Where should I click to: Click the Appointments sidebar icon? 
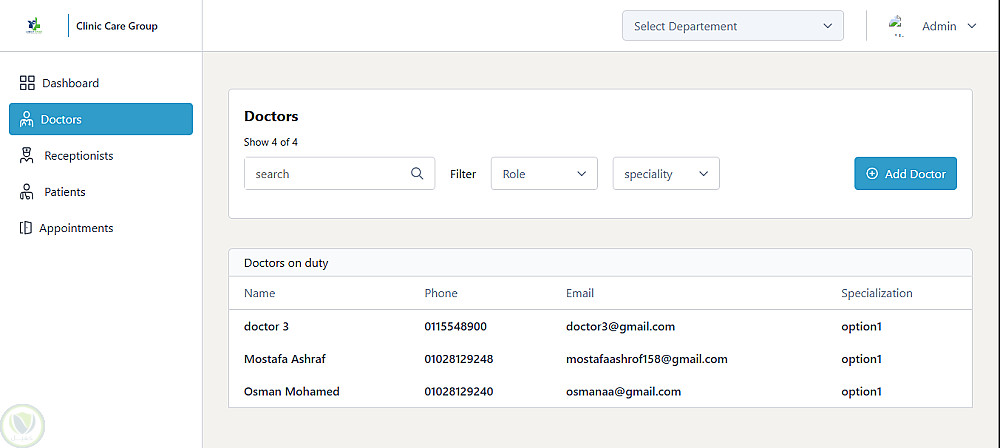(x=26, y=228)
